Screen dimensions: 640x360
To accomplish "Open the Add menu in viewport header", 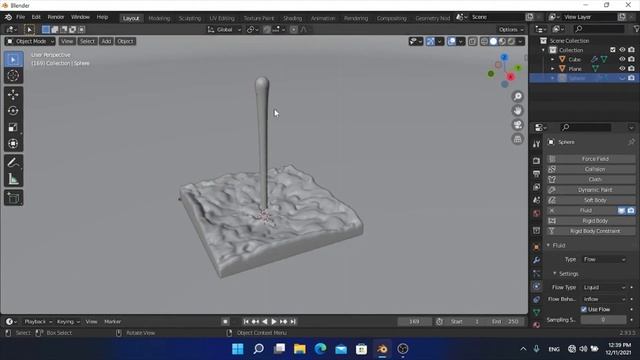I will pos(106,41).
